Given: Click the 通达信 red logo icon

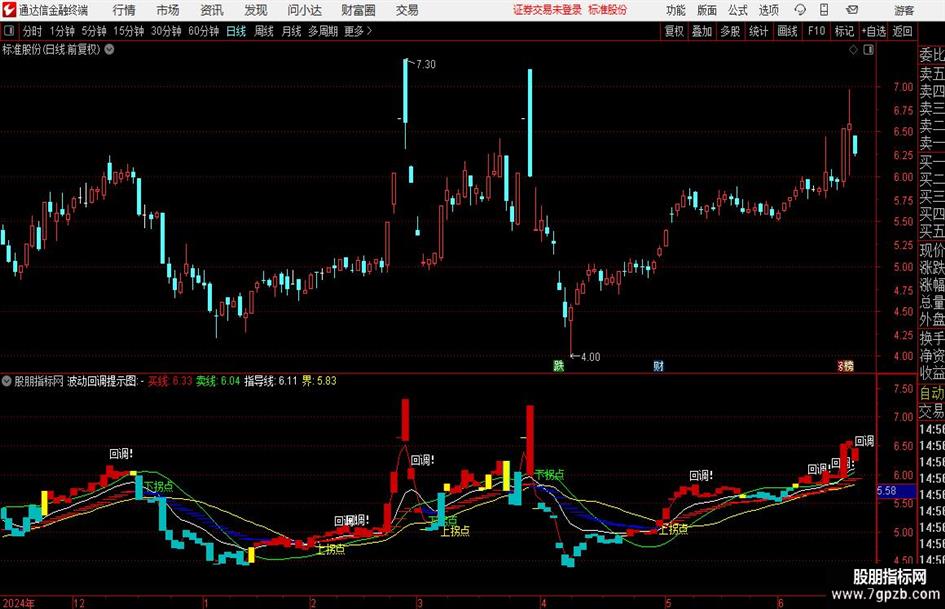Looking at the screenshot, I should (8, 10).
